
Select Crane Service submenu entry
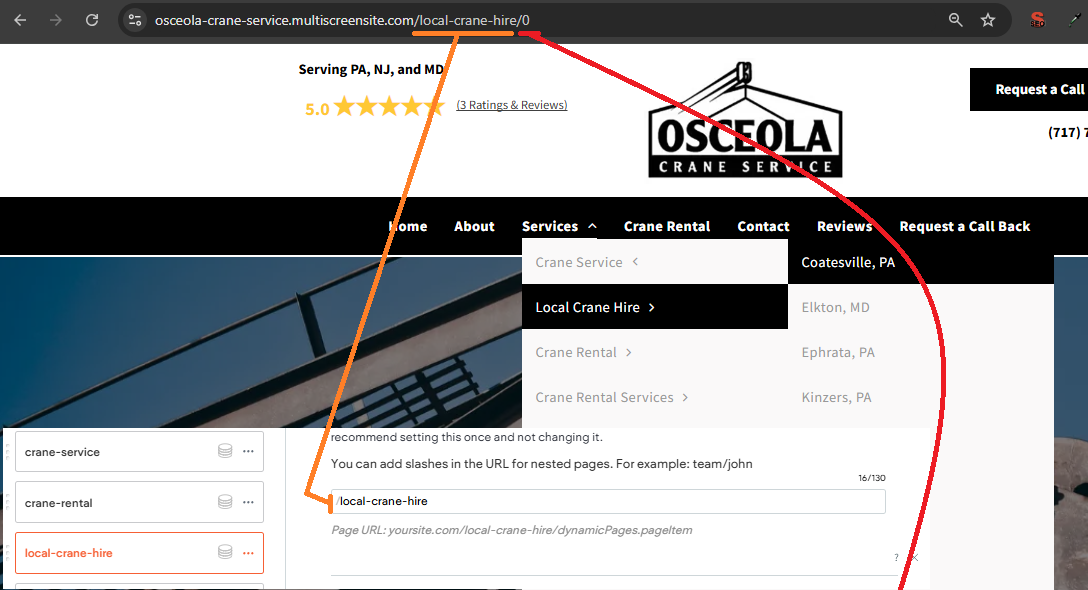[x=654, y=262]
